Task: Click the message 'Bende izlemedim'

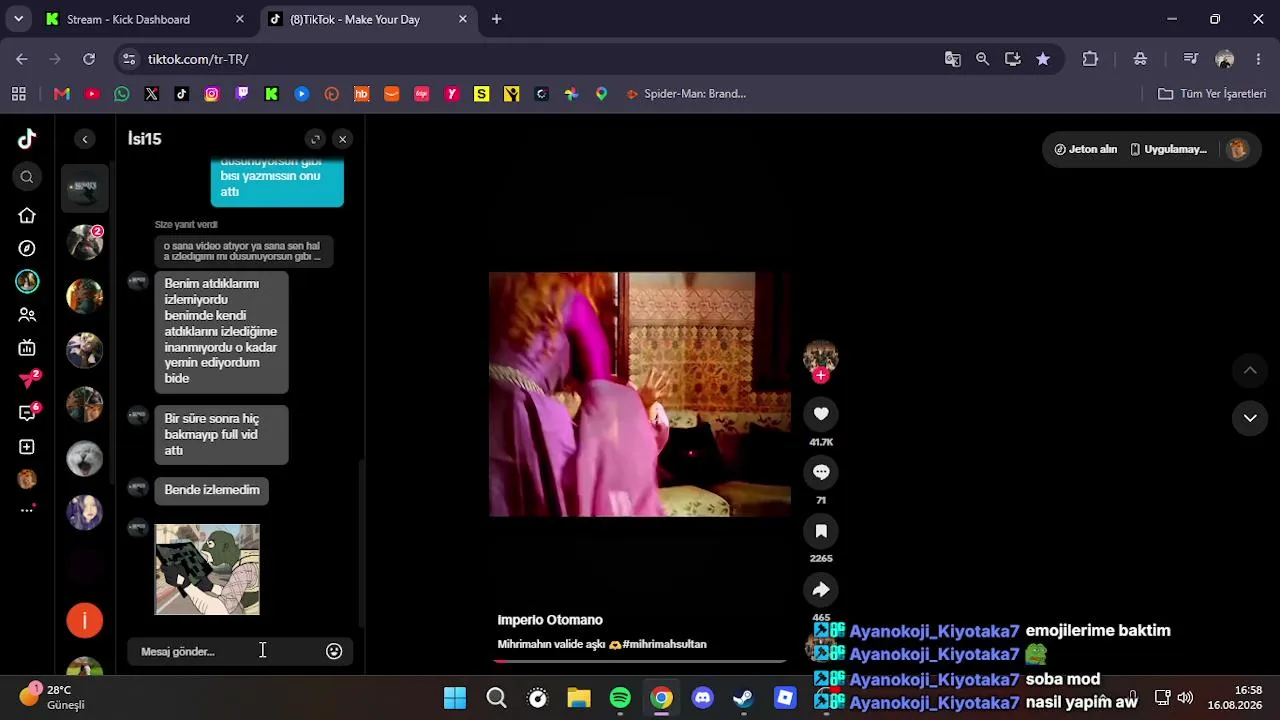Action: 212,490
